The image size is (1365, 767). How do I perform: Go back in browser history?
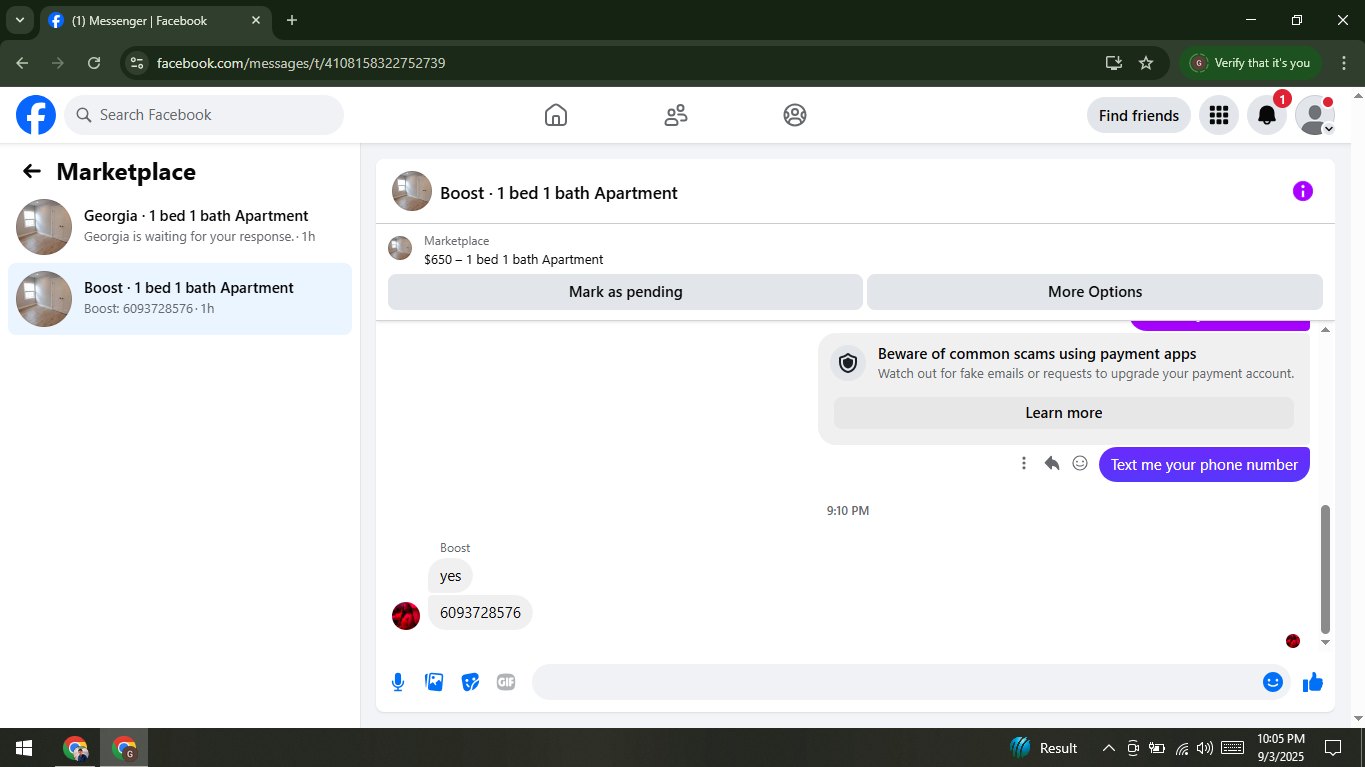(22, 63)
